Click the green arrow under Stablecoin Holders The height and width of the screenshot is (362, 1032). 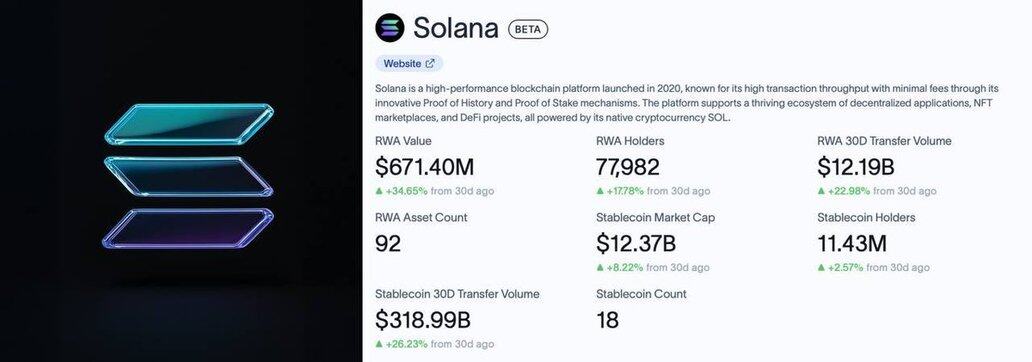point(821,268)
